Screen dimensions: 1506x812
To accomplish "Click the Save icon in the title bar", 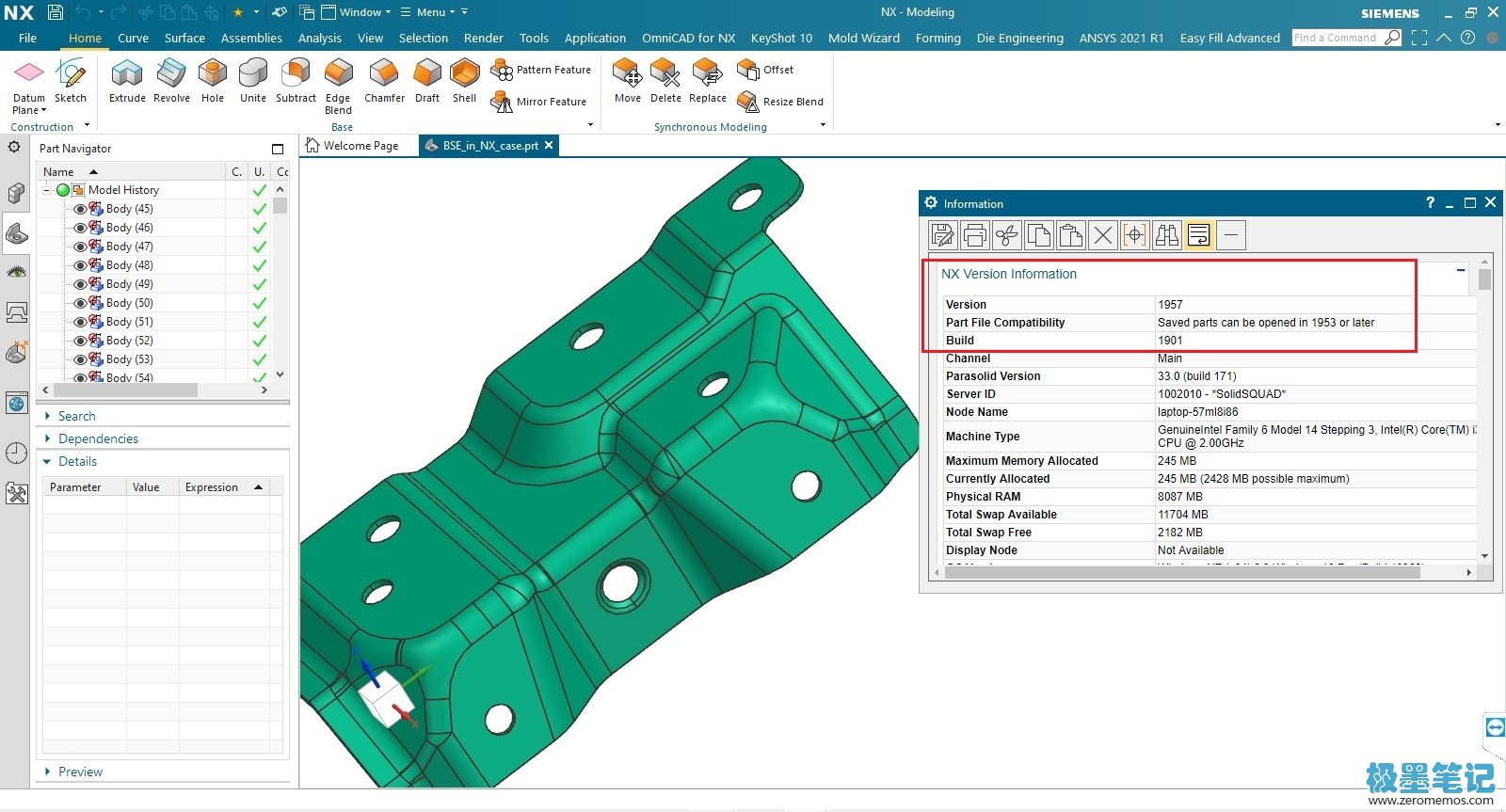I will pyautogui.click(x=56, y=12).
